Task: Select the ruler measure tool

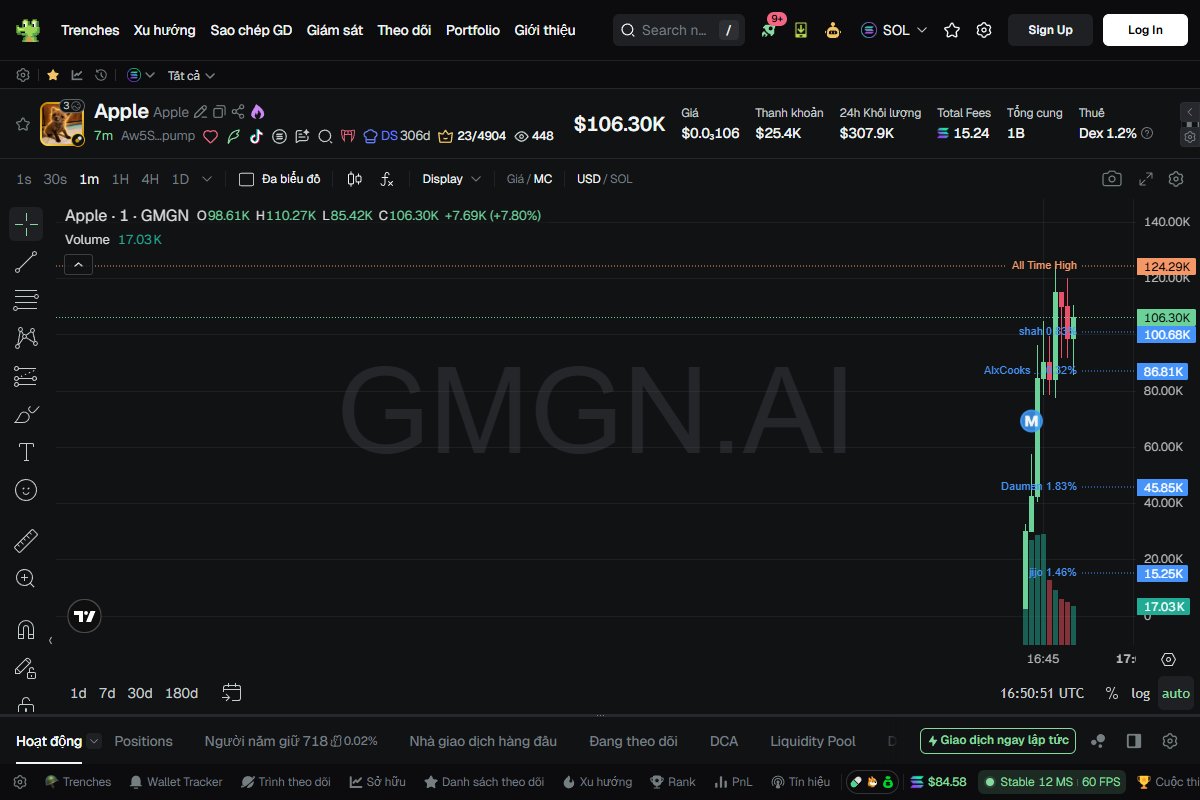Action: (x=26, y=541)
